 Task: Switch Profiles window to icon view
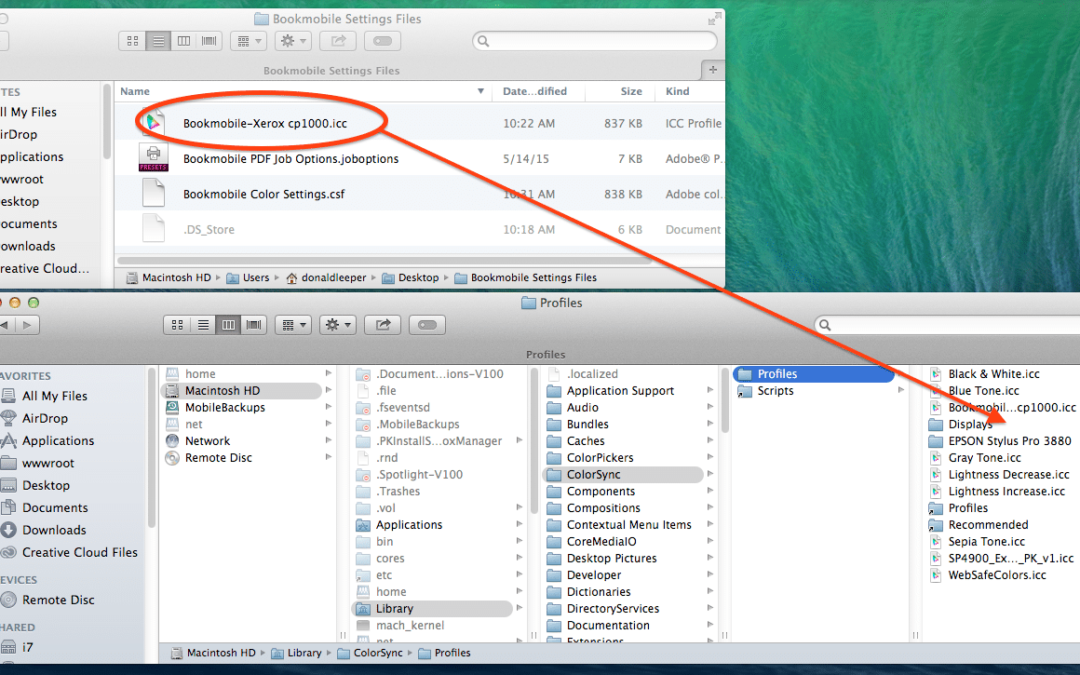coord(177,325)
